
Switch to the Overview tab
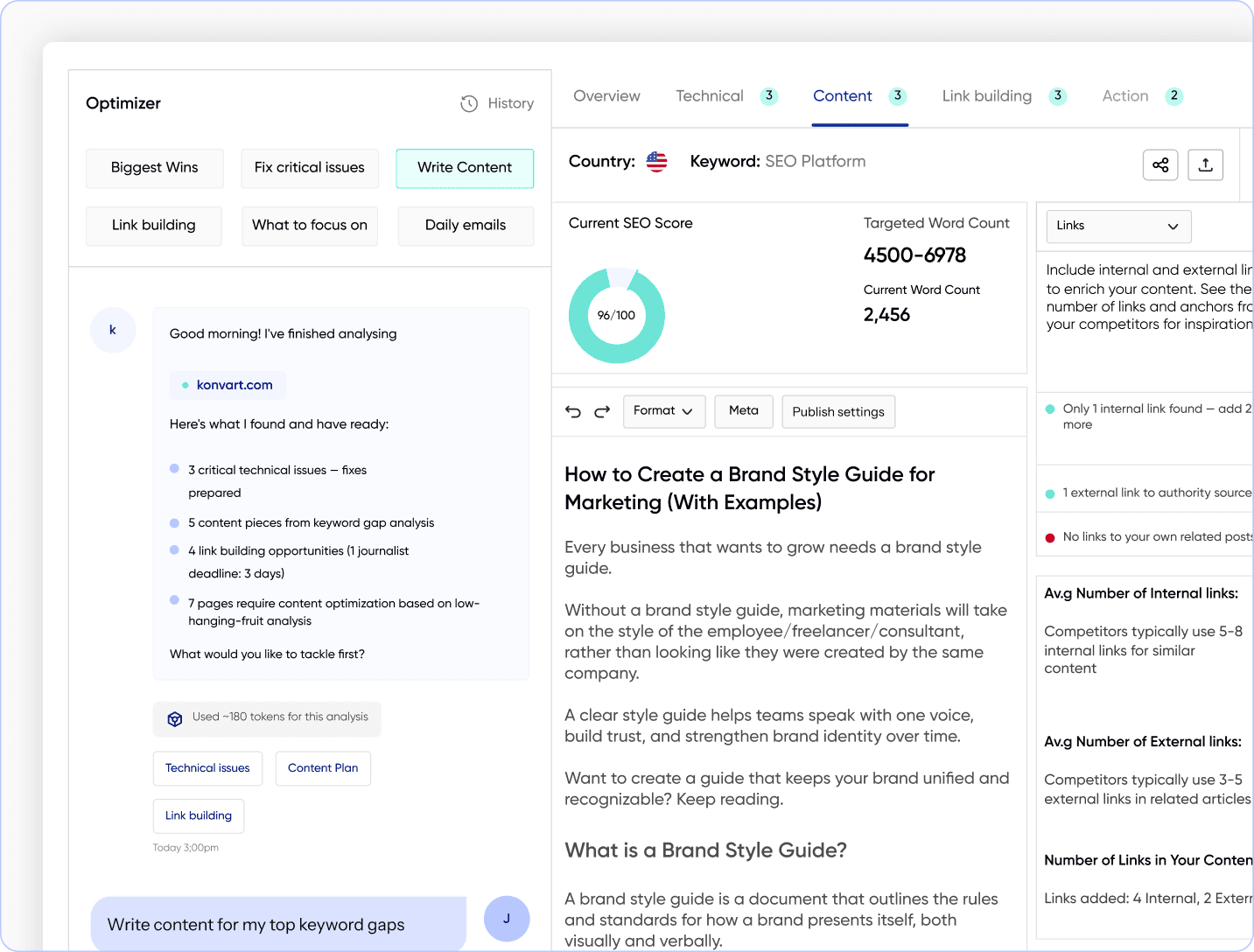point(606,96)
